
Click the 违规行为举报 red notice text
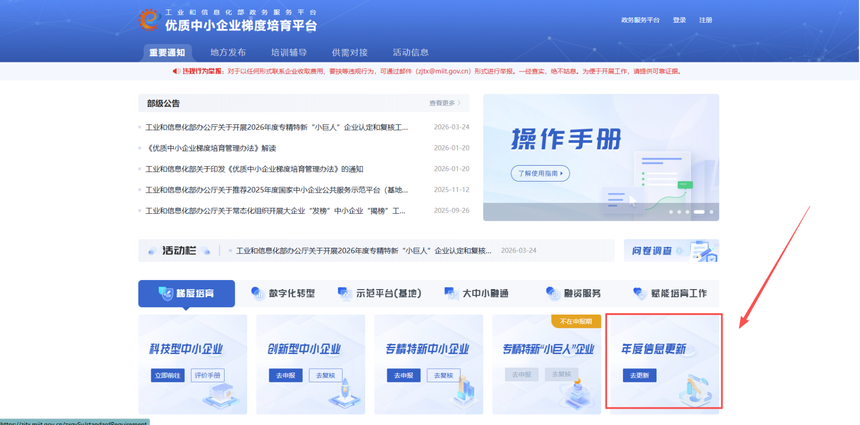[203, 71]
